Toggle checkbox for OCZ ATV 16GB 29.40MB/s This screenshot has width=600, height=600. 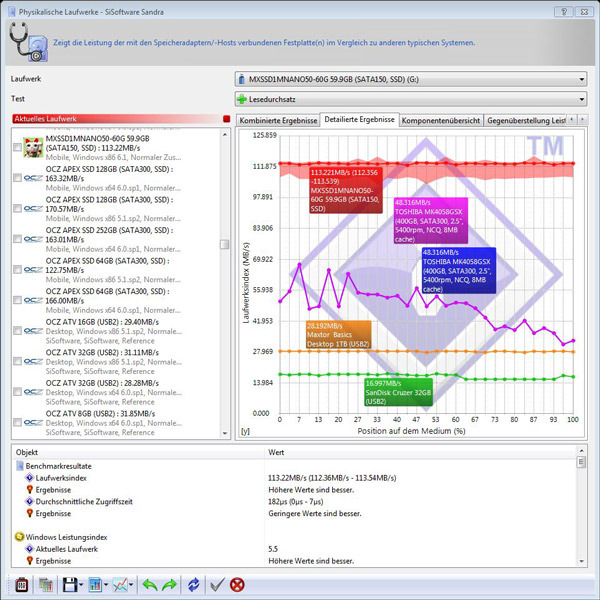pyautogui.click(x=17, y=331)
